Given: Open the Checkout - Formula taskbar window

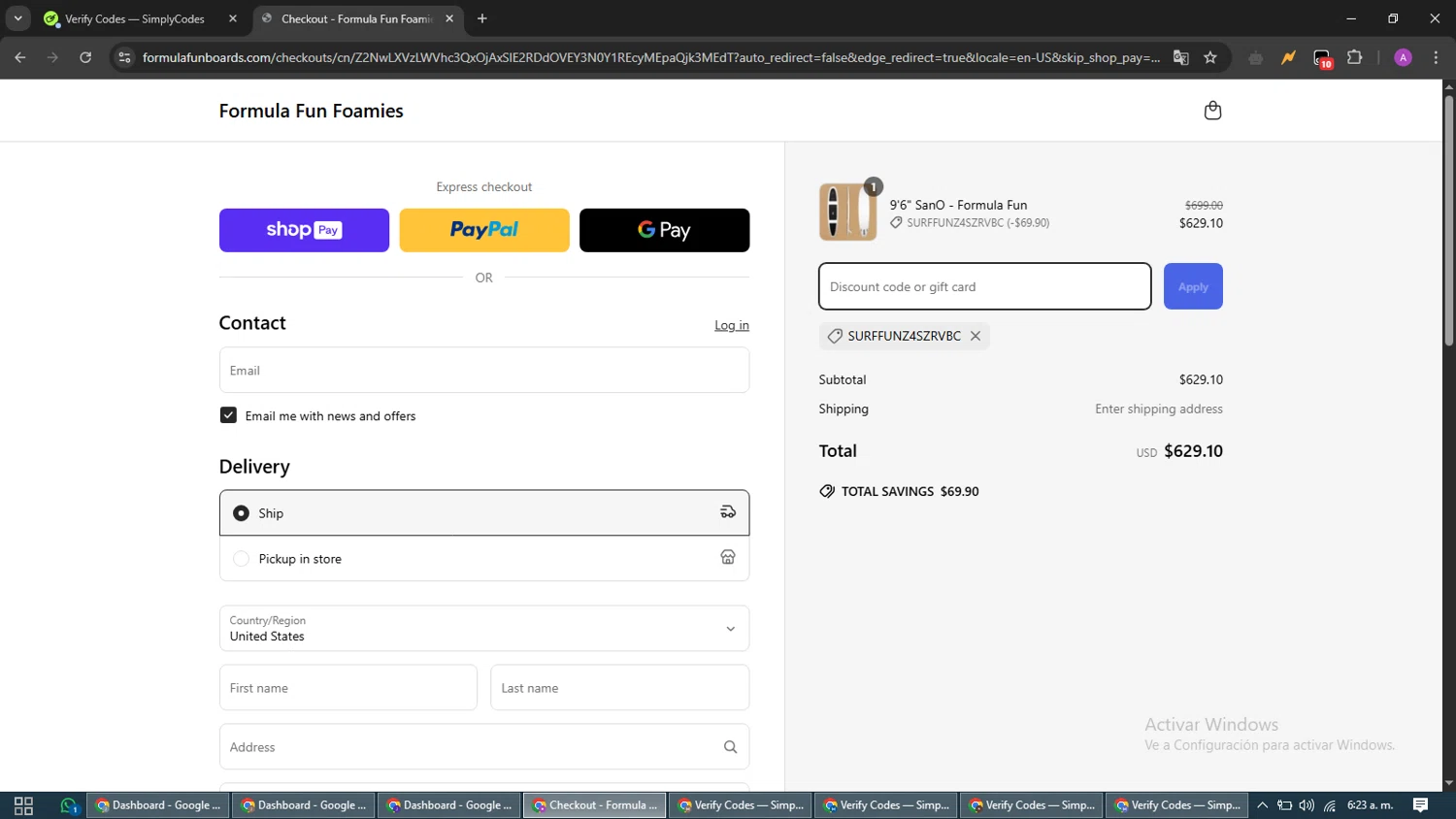Looking at the screenshot, I should point(595,805).
